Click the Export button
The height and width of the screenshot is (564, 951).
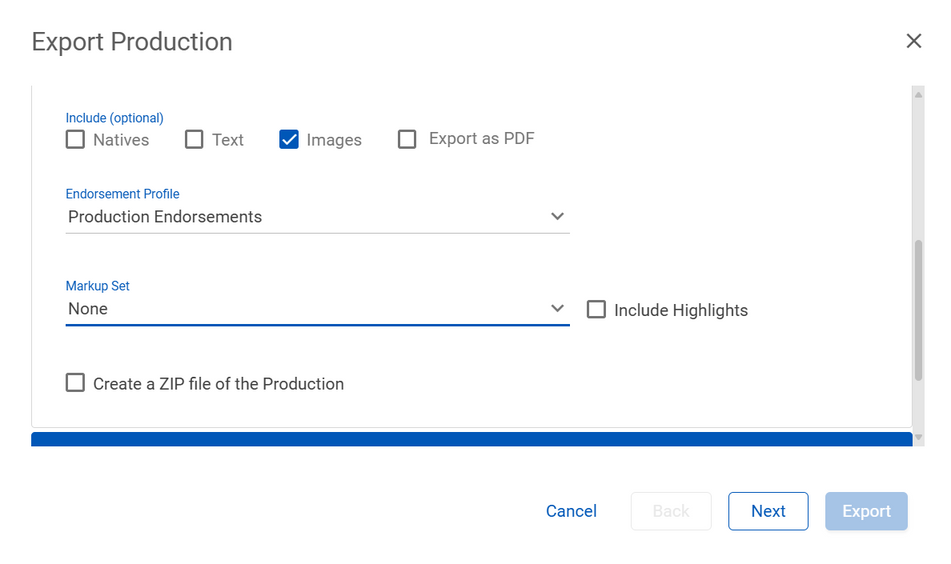(x=866, y=511)
